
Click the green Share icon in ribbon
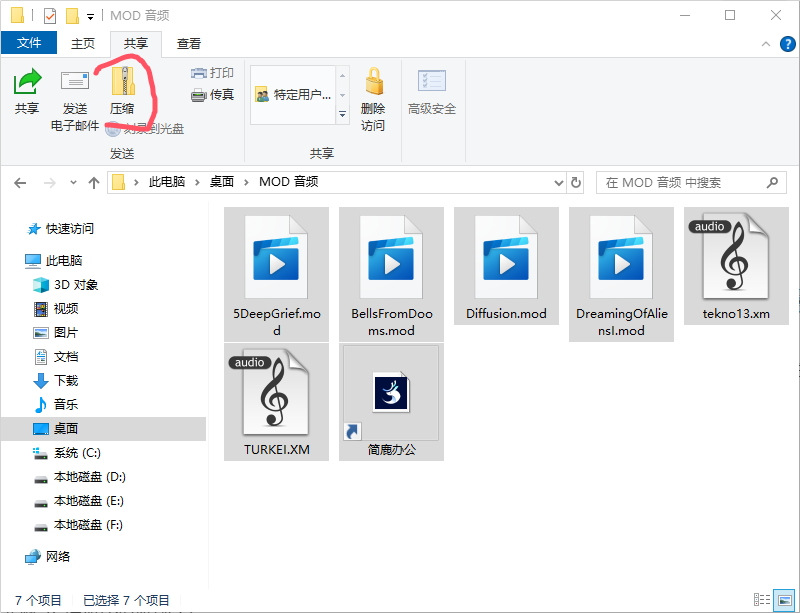(27, 82)
